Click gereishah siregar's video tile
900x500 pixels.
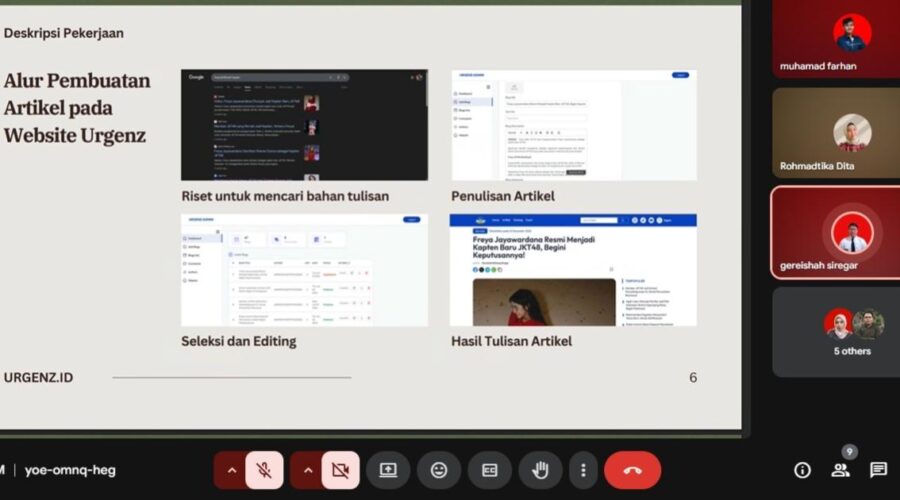pyautogui.click(x=836, y=232)
